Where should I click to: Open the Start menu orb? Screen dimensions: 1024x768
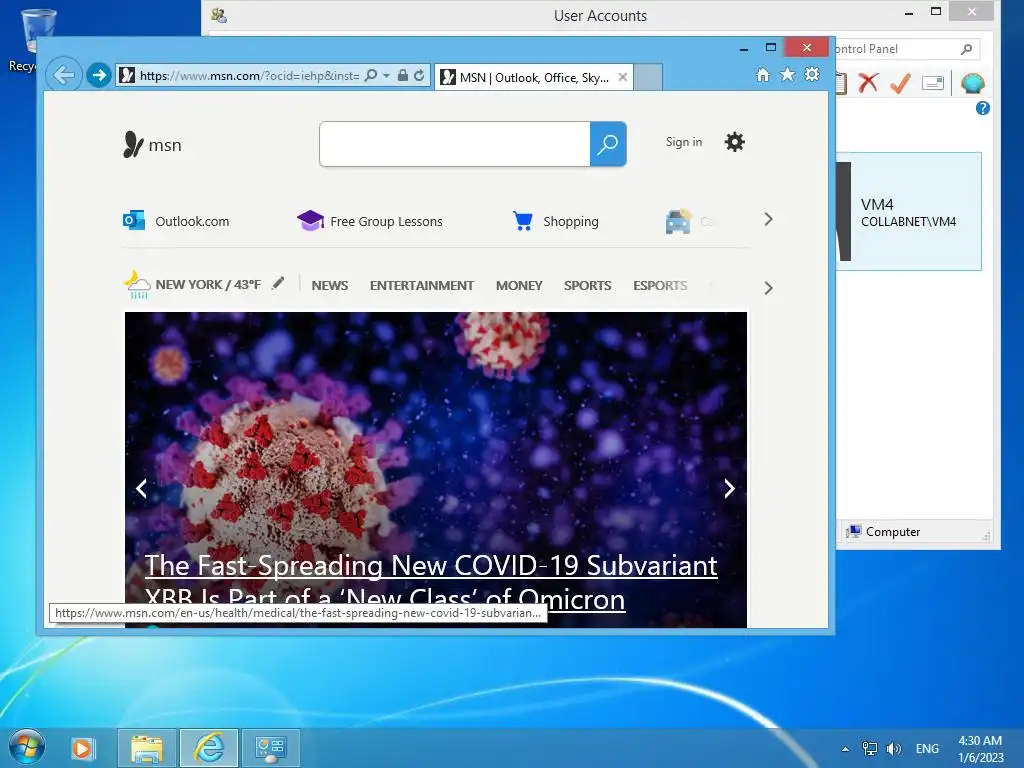(x=27, y=746)
